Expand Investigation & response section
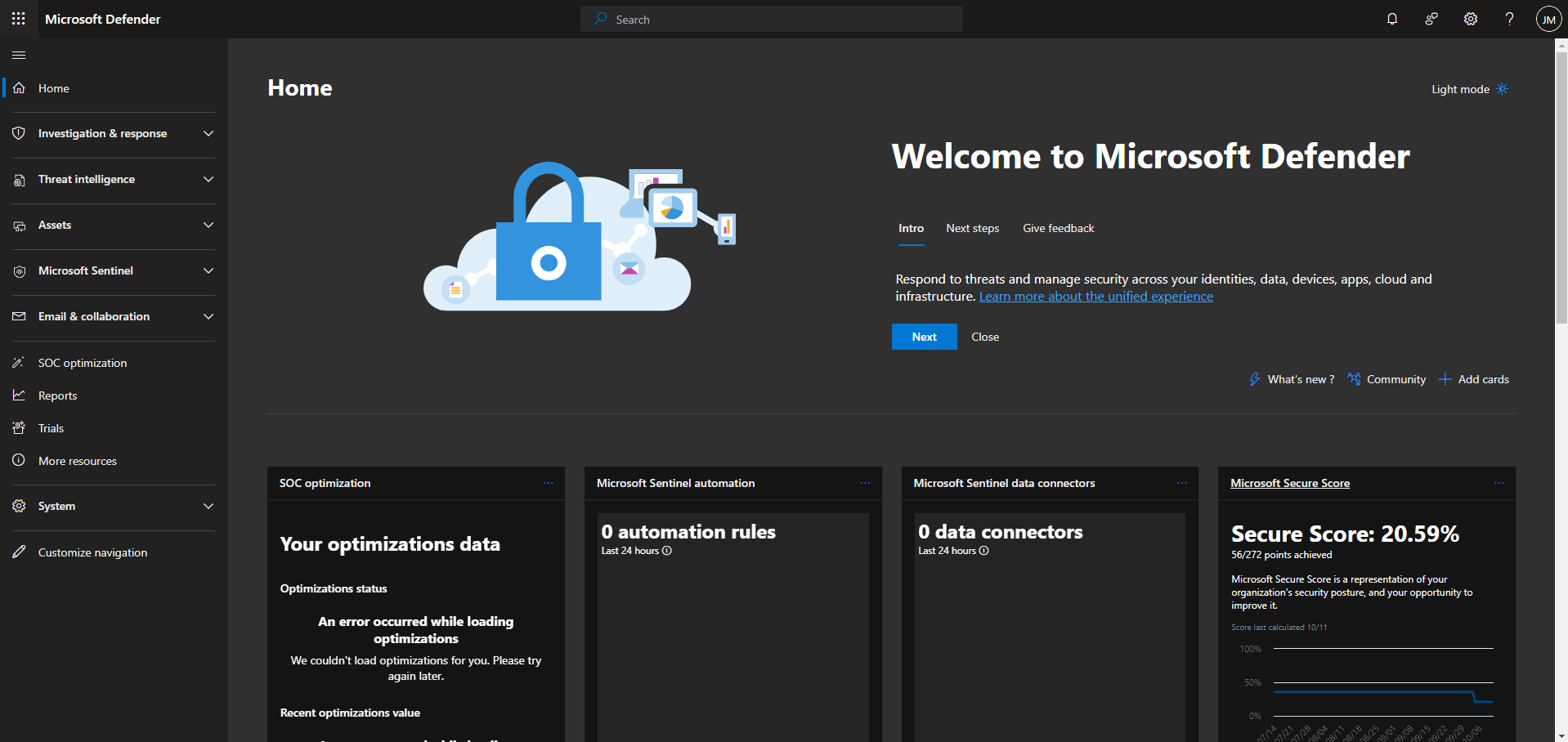 click(x=114, y=133)
